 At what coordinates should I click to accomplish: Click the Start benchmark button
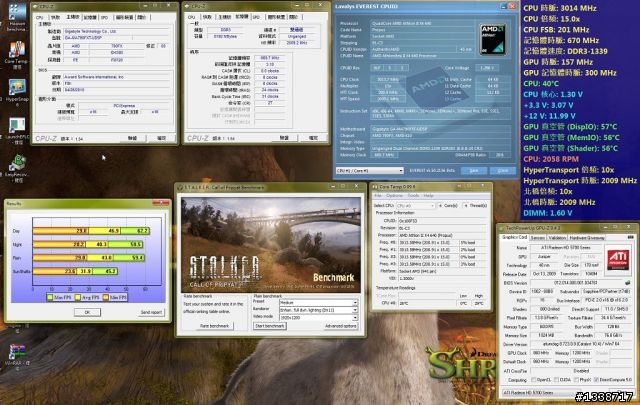pyautogui.click(x=269, y=326)
